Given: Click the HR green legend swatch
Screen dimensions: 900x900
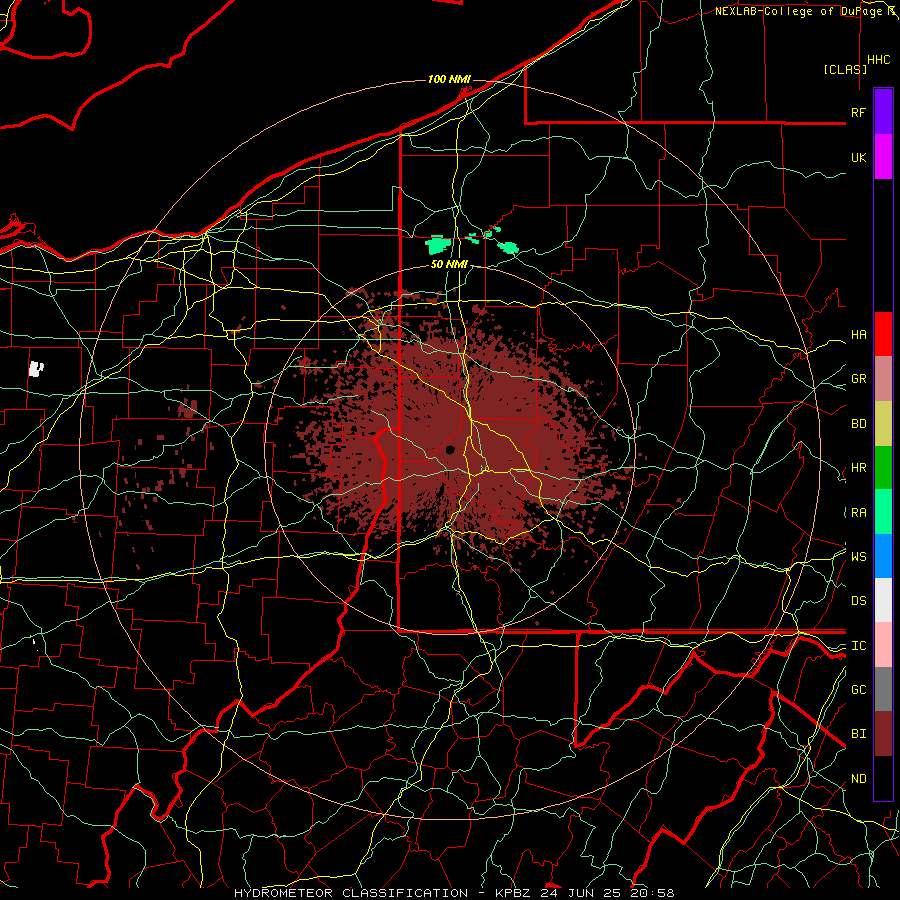Looking at the screenshot, I should click(x=883, y=468).
